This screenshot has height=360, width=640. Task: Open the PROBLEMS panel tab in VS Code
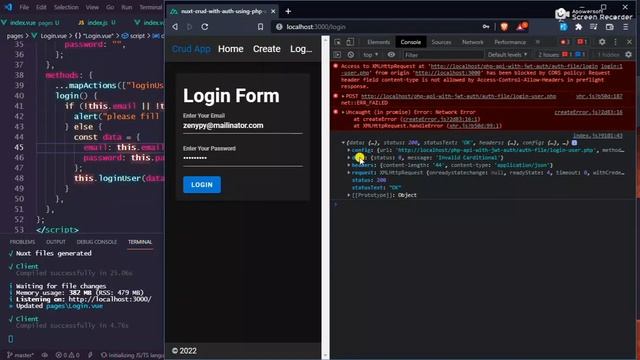point(22,242)
